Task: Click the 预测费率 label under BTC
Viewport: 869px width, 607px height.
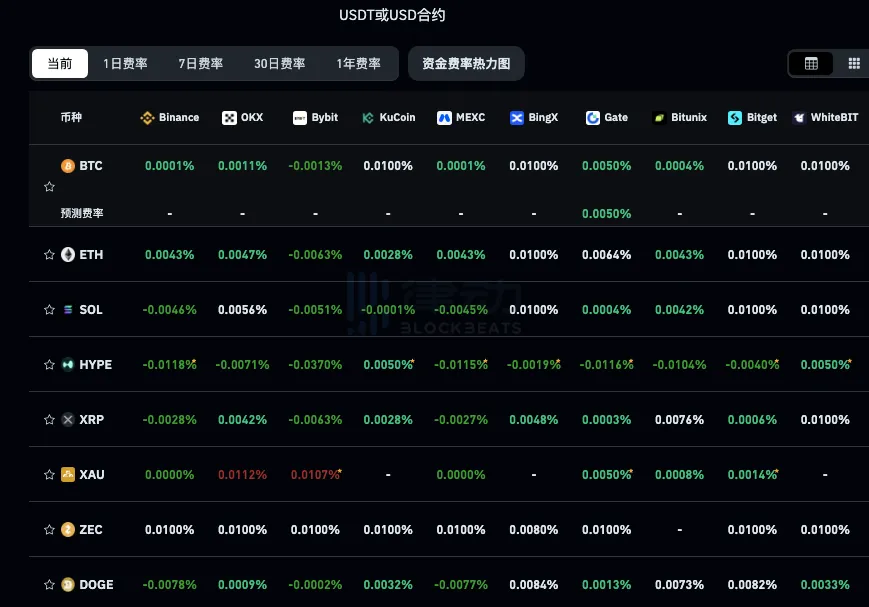Action: coord(82,213)
